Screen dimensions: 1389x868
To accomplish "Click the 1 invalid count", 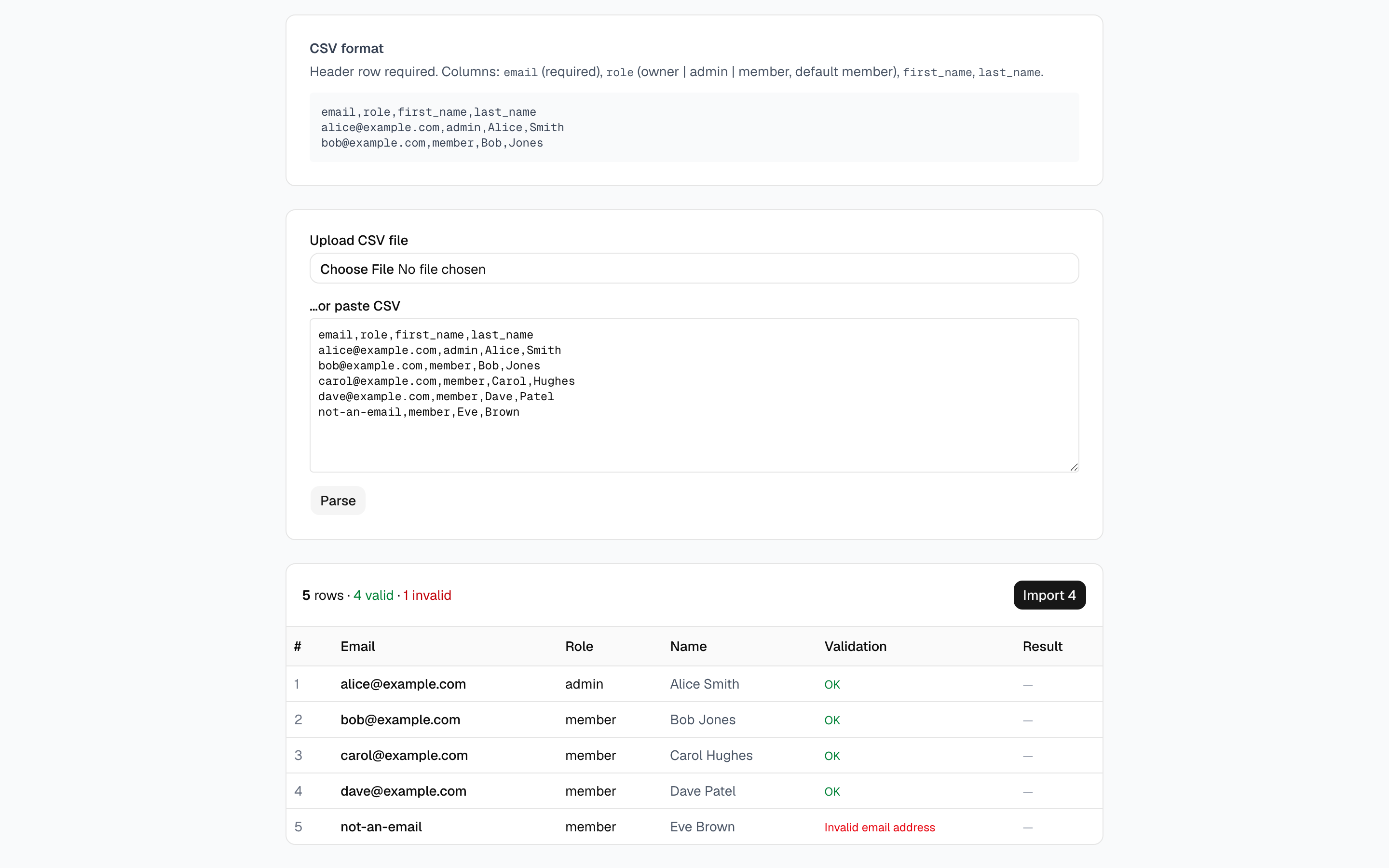I will (x=427, y=596).
